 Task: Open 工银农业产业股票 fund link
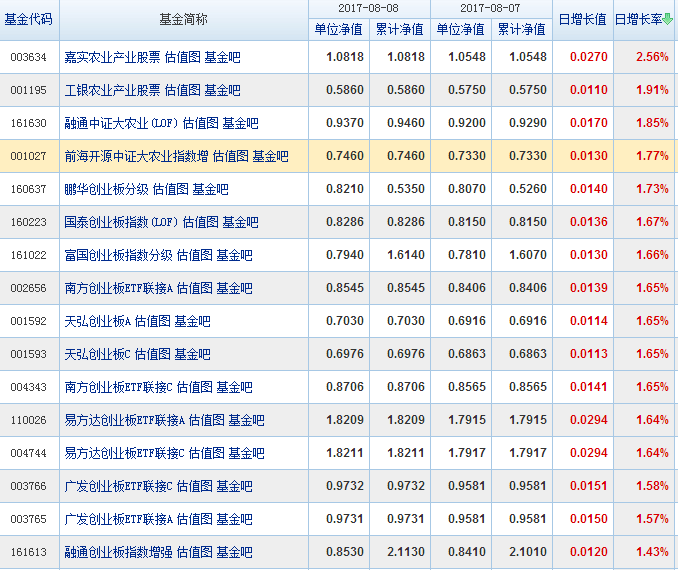pyautogui.click(x=112, y=90)
